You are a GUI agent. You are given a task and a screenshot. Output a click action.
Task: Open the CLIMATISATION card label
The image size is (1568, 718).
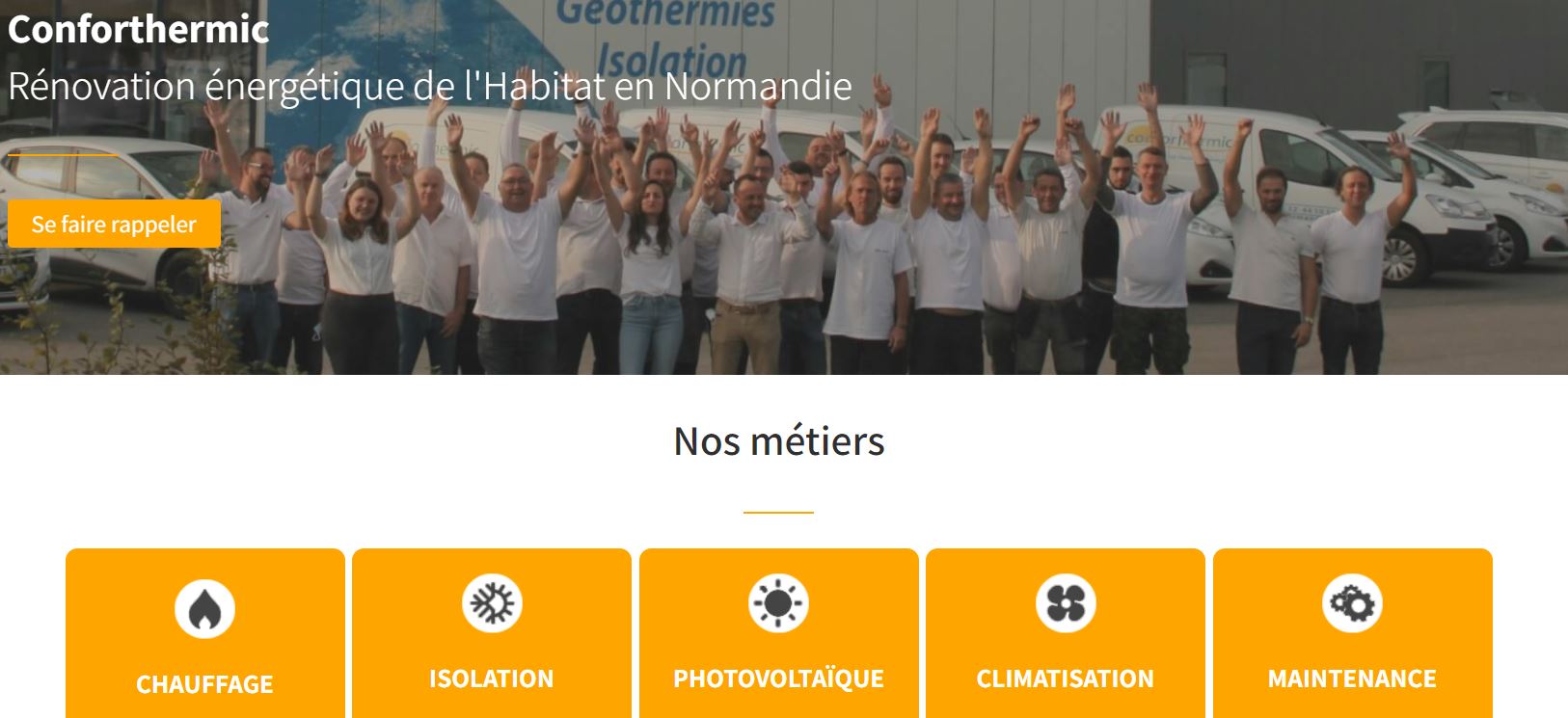1066,678
